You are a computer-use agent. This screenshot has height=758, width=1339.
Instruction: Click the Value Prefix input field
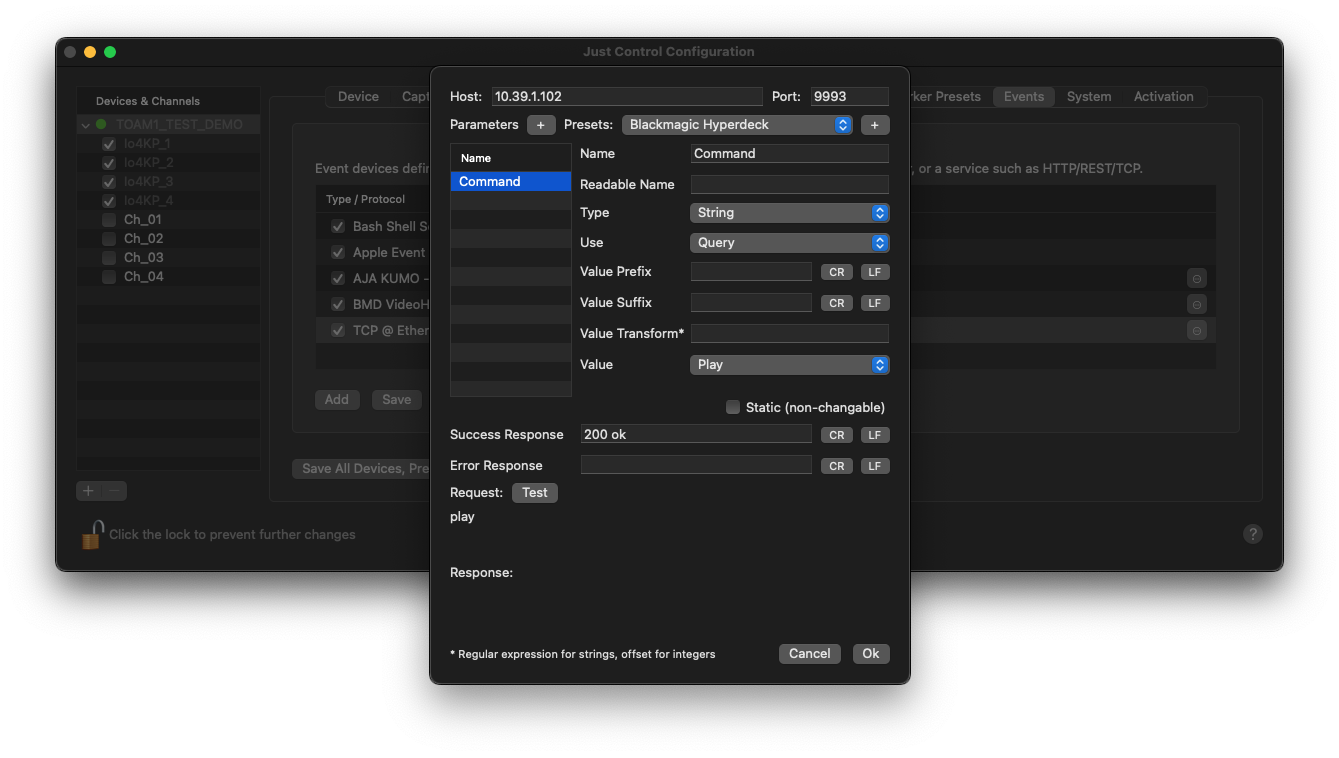point(751,272)
